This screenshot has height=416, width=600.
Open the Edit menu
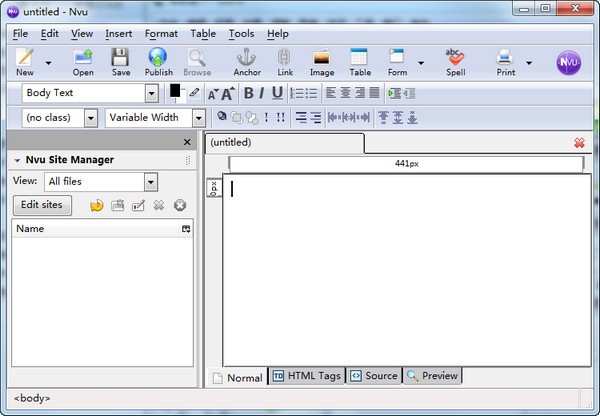pyautogui.click(x=50, y=34)
